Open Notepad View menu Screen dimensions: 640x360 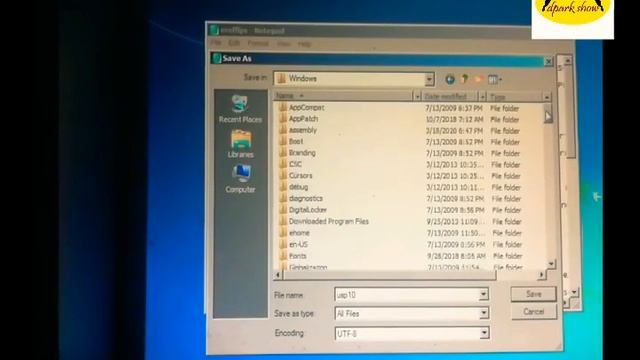click(284, 43)
